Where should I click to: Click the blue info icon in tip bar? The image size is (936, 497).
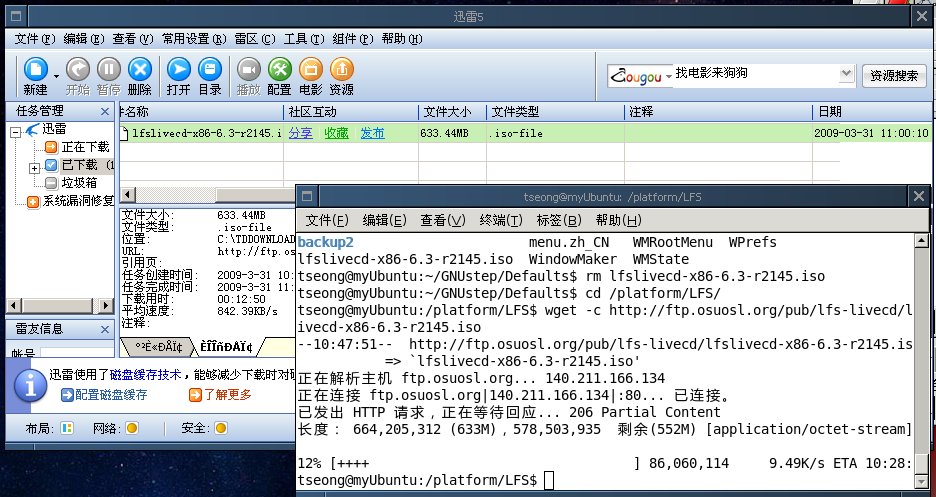[x=30, y=385]
